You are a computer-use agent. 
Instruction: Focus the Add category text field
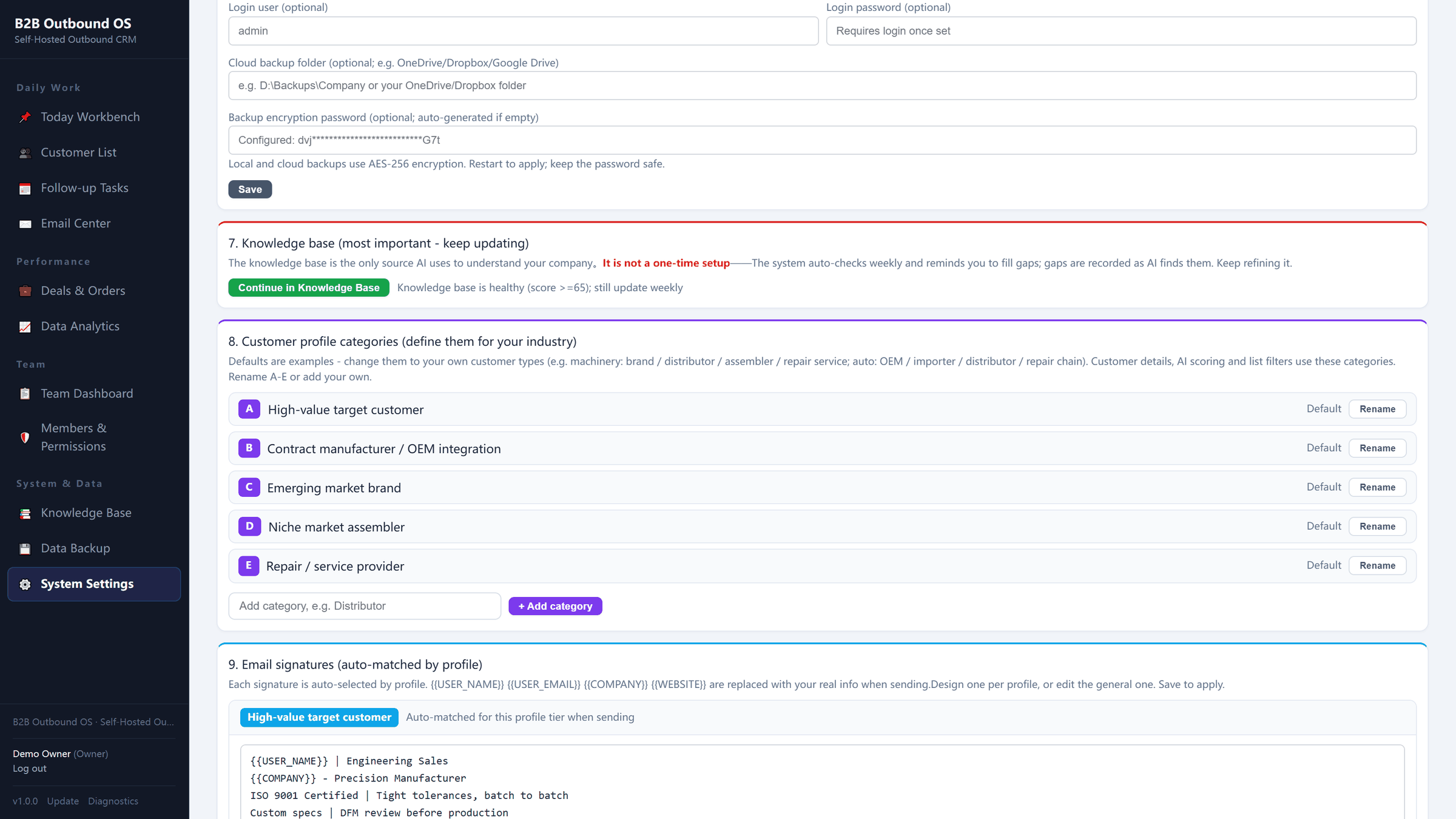click(x=365, y=606)
